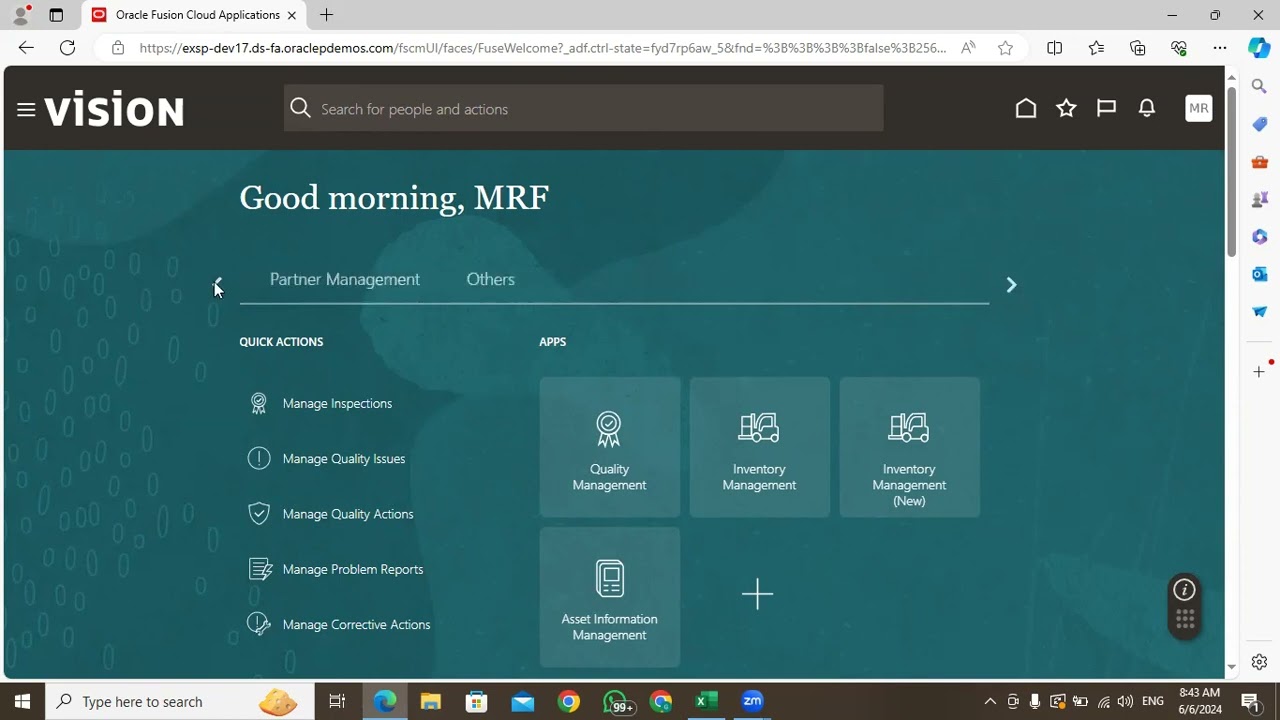
Task: Click the search magnifier icon
Action: 301,108
